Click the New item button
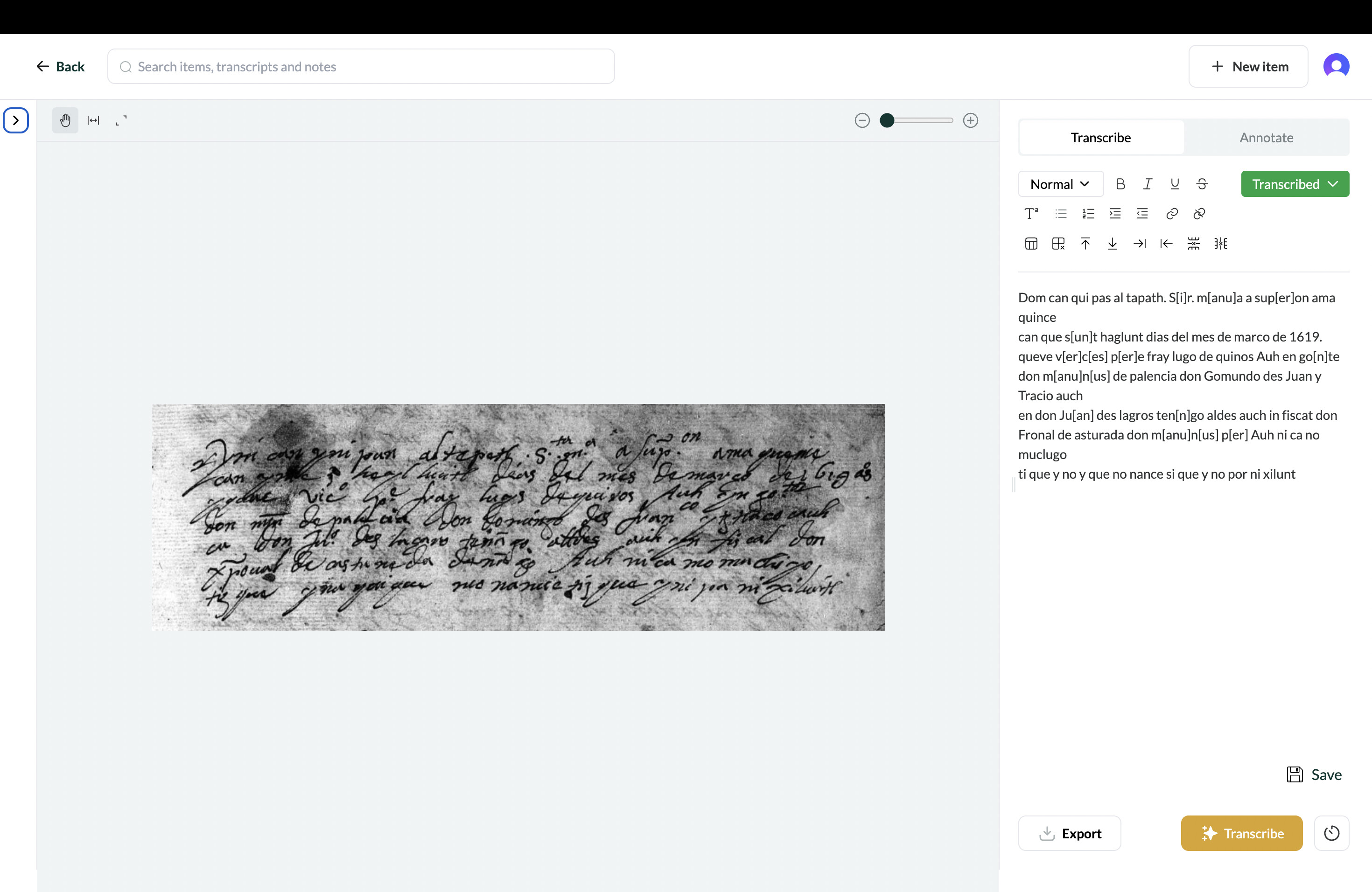The image size is (1372, 892). 1248,67
